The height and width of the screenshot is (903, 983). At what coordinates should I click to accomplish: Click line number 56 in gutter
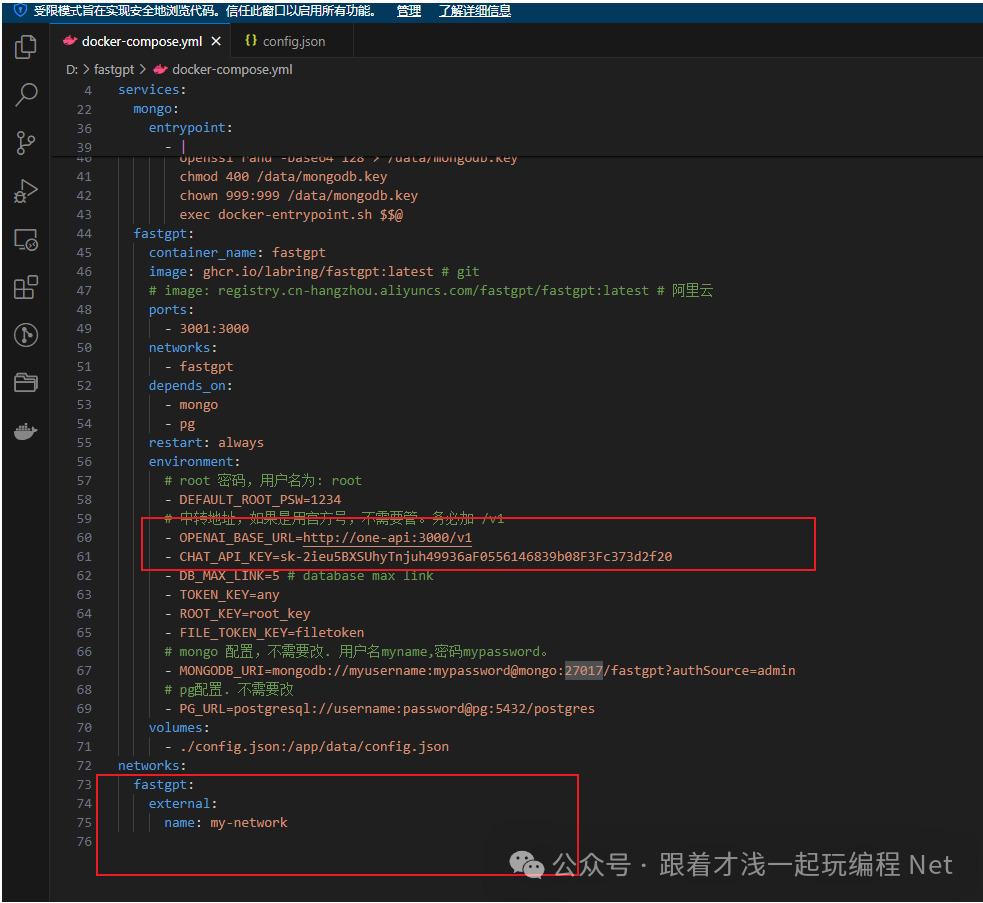point(84,462)
